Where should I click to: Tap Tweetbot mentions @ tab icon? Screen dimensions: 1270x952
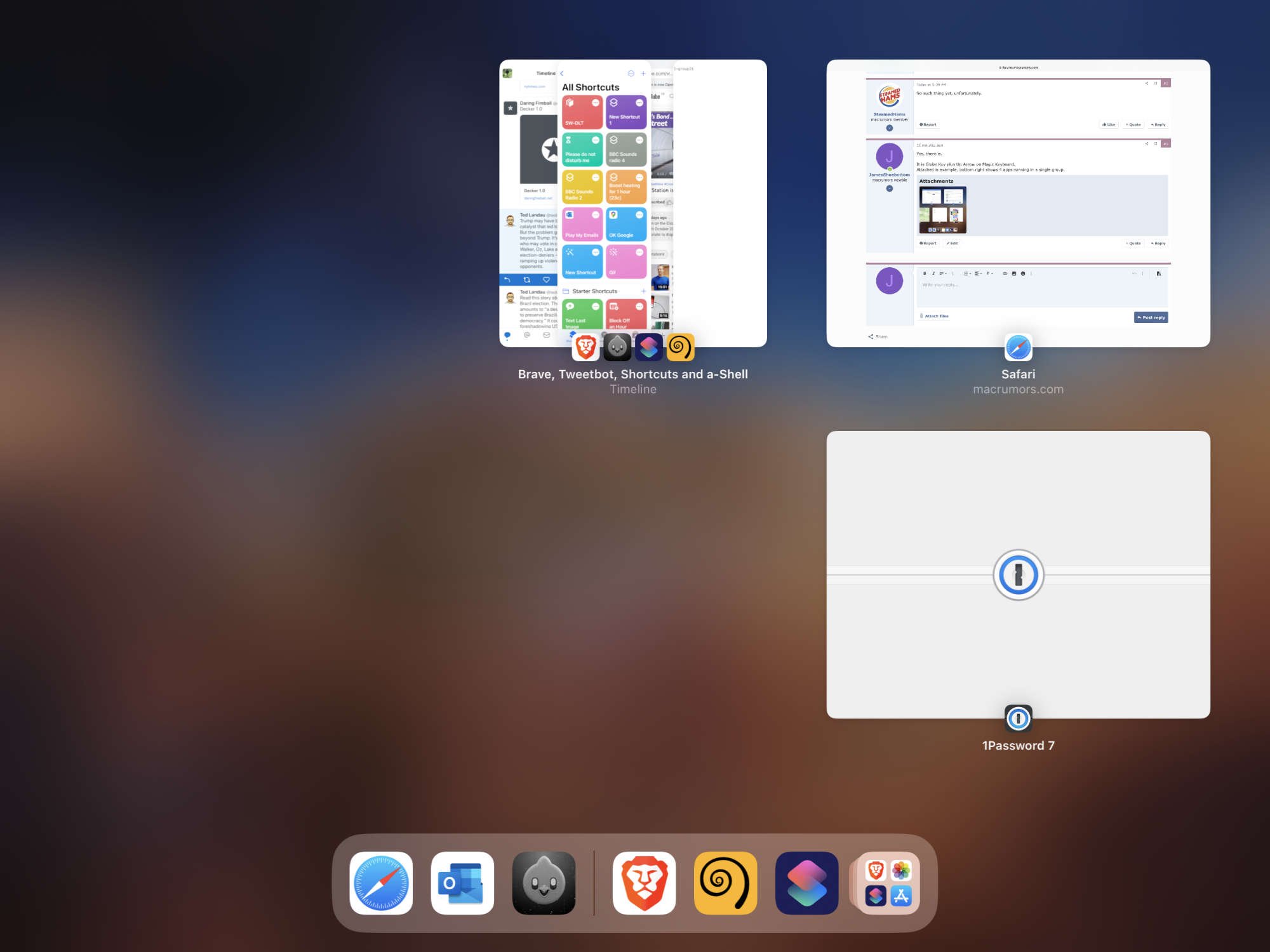click(x=526, y=334)
